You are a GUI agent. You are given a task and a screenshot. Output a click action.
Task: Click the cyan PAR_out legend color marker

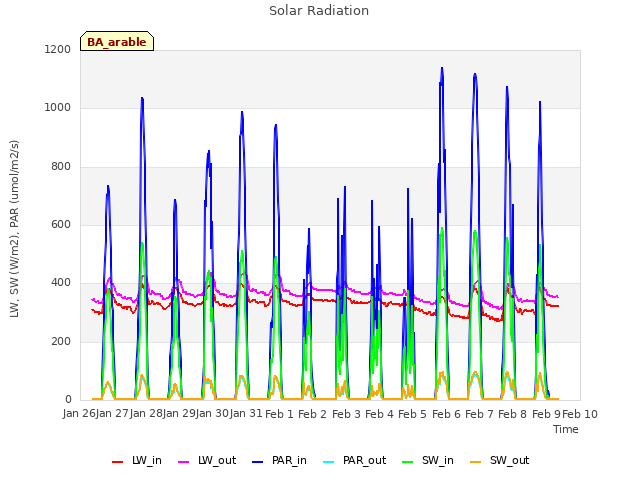[x=328, y=462]
